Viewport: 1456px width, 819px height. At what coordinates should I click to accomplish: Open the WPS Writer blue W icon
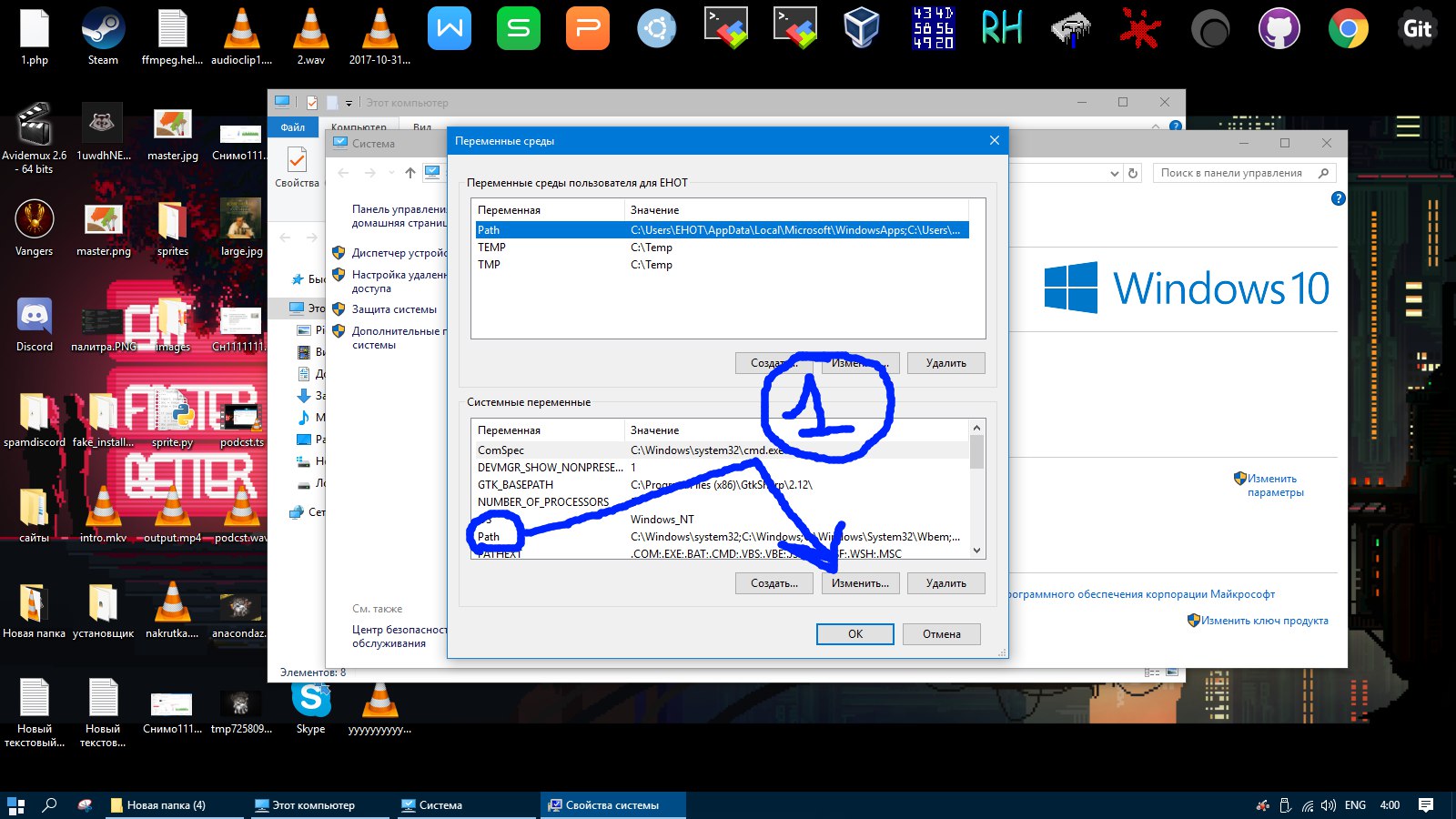(449, 28)
